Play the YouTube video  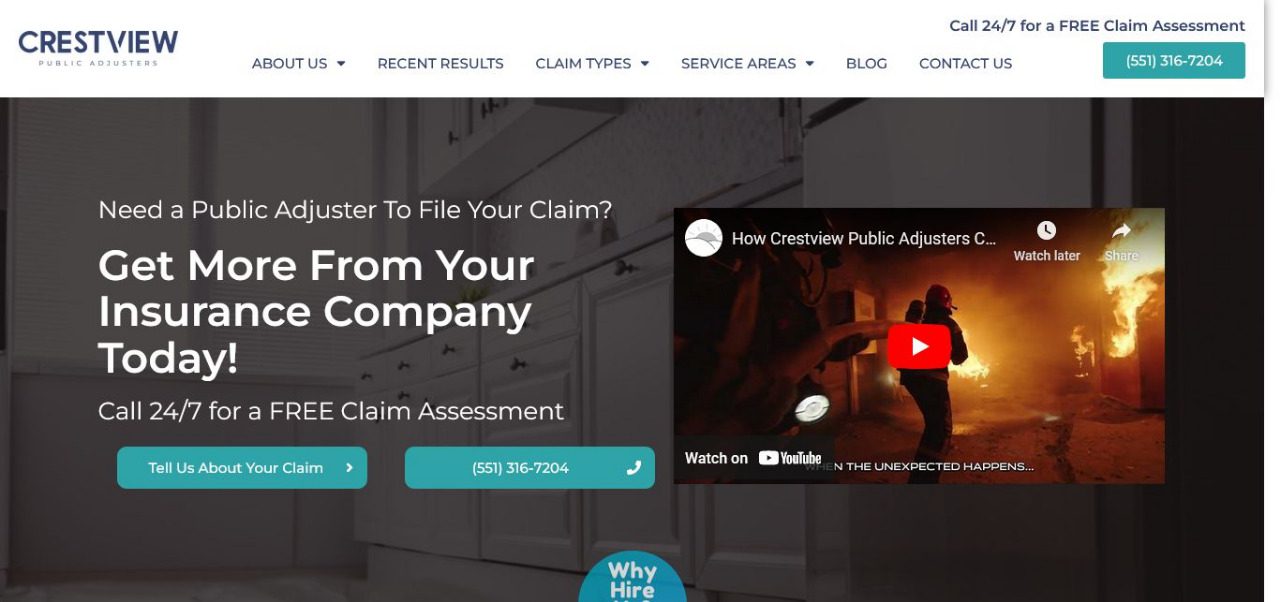[919, 347]
